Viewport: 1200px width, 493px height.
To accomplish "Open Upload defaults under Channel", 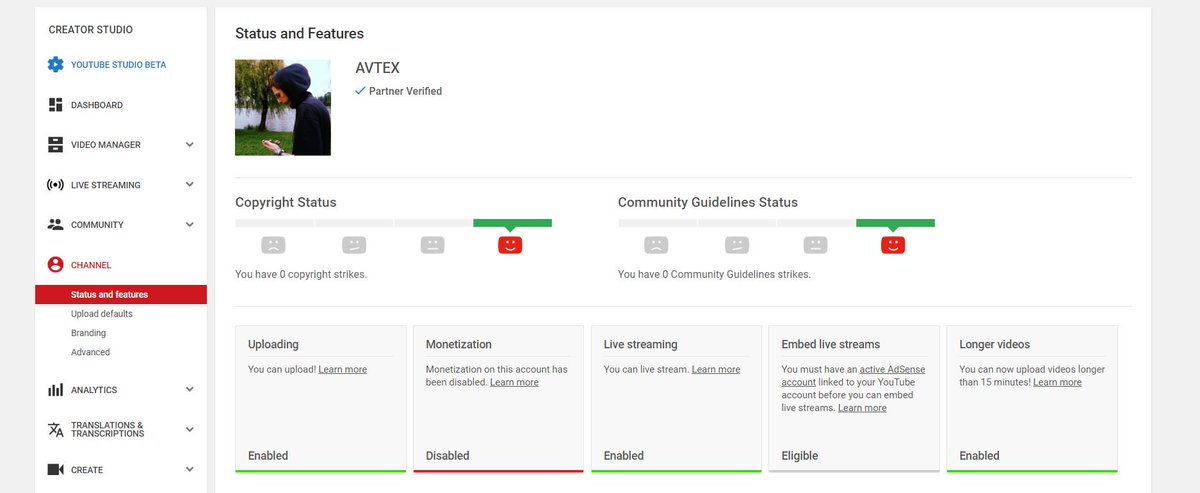I will tap(102, 314).
